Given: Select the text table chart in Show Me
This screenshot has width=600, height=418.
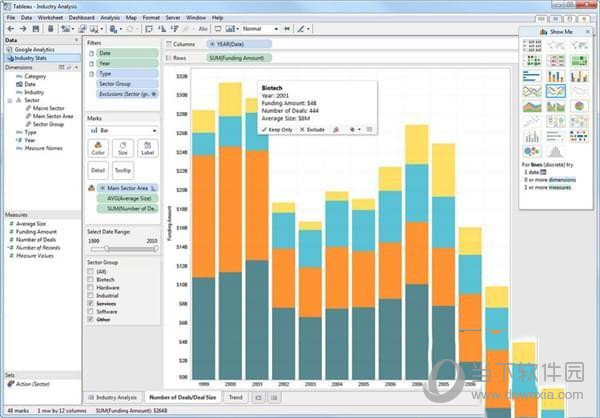Looking at the screenshot, I should pyautogui.click(x=532, y=46).
